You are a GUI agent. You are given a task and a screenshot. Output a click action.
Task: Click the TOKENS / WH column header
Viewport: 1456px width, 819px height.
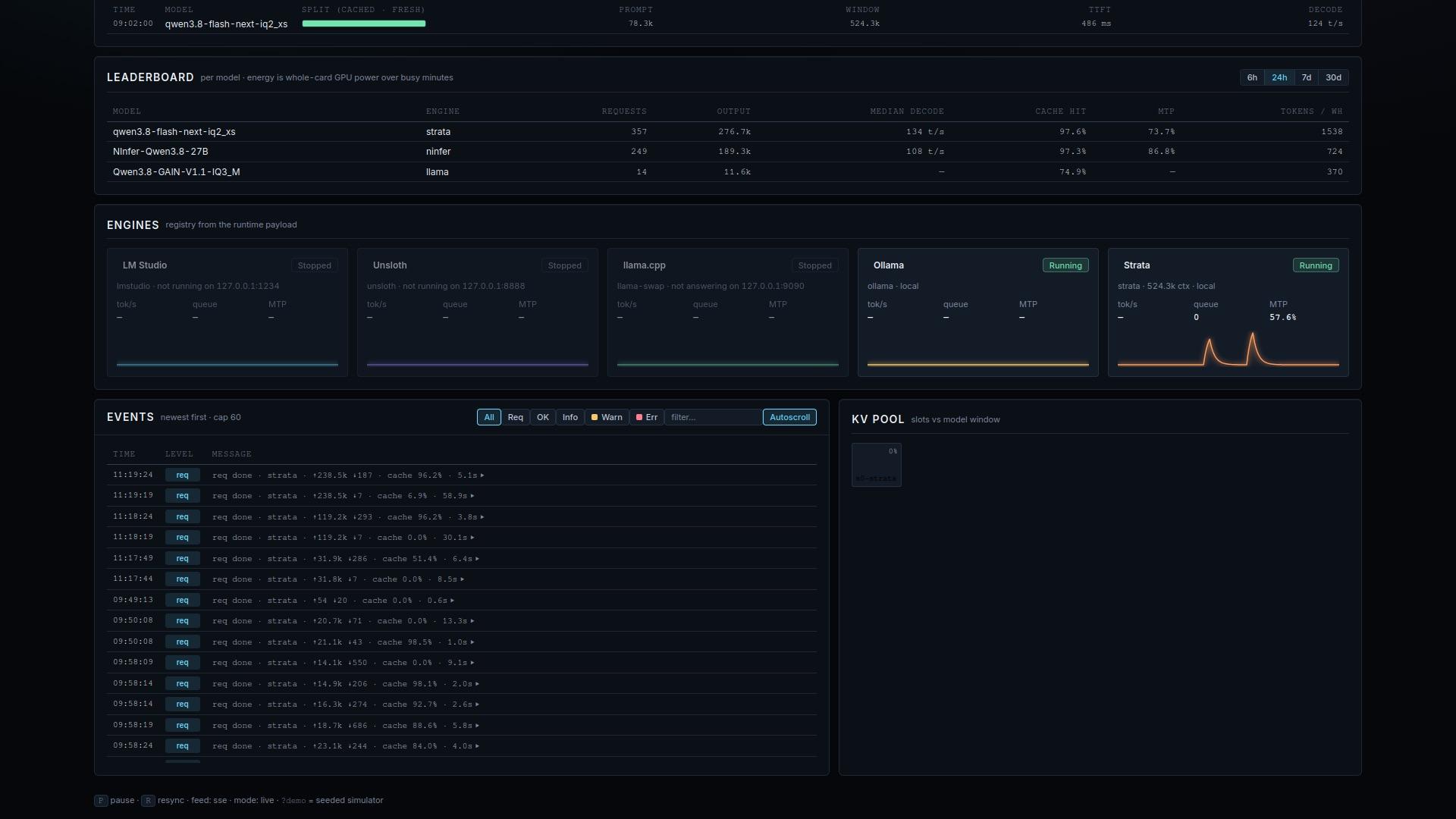click(1311, 111)
